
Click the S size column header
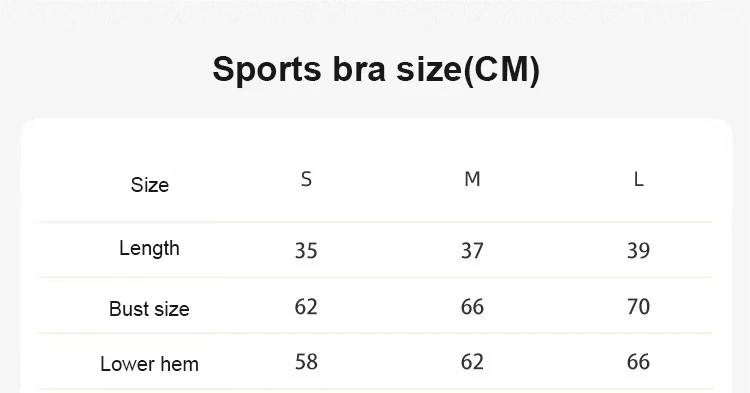[x=306, y=179]
